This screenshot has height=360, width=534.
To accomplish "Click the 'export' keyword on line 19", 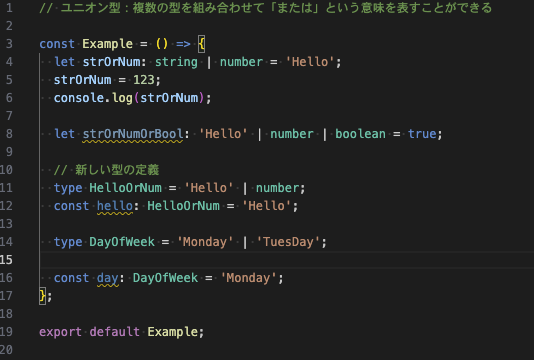I will (x=61, y=332).
